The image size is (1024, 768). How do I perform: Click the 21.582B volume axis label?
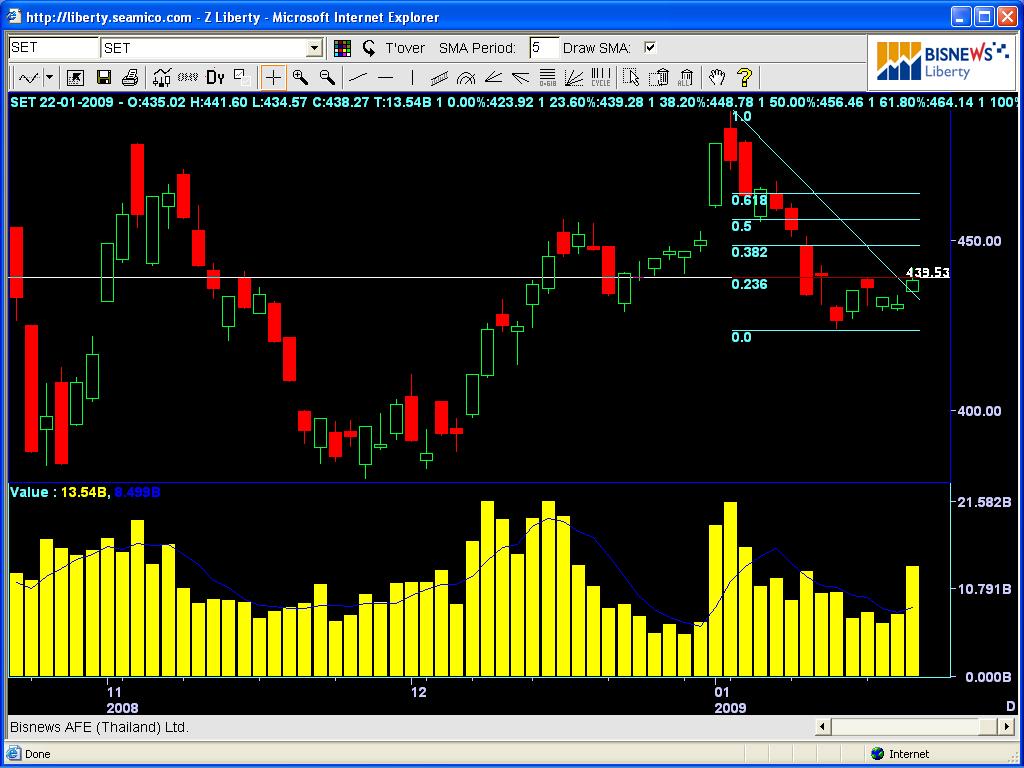(x=984, y=502)
